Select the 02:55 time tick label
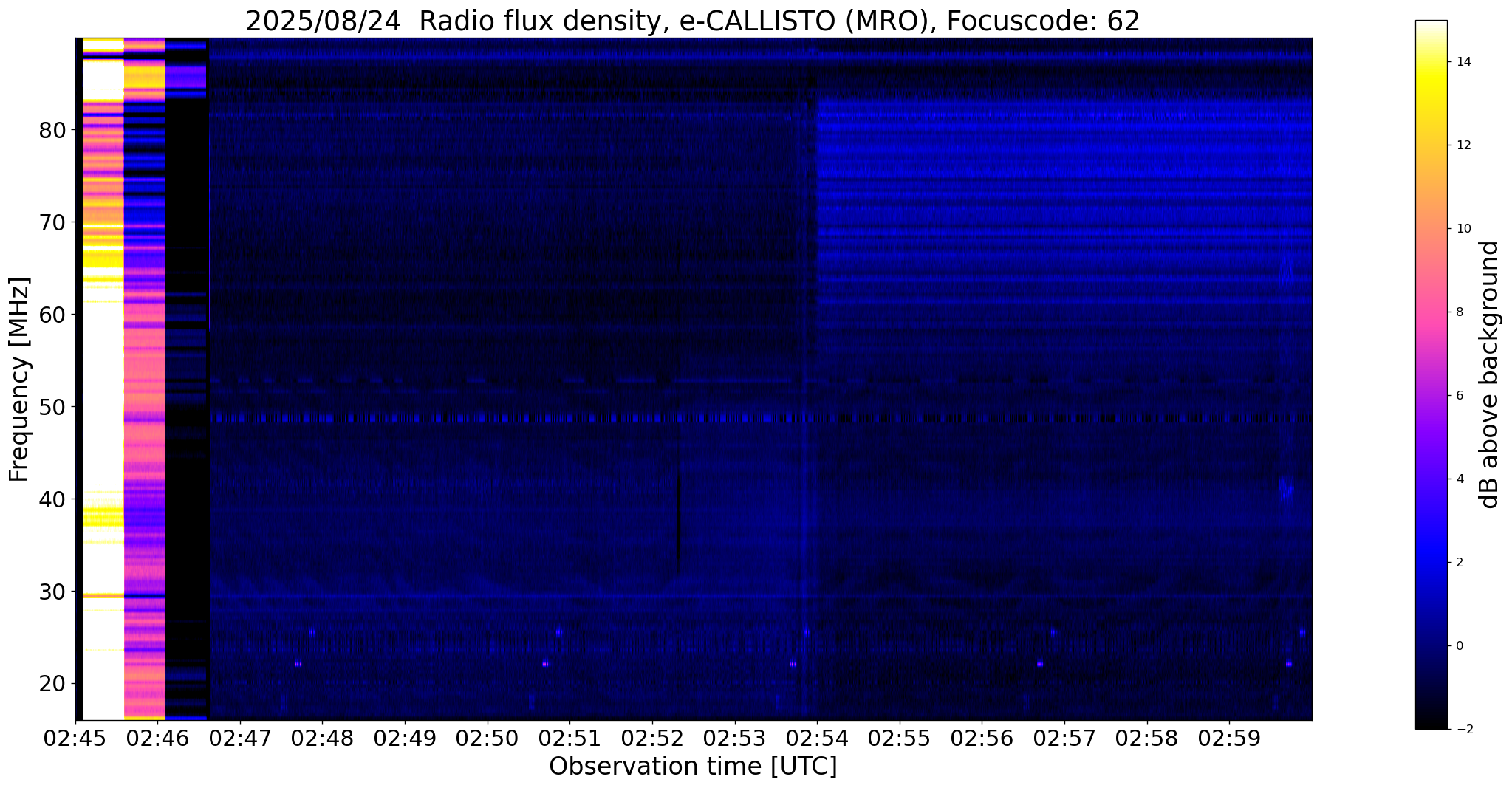Image resolution: width=1512 pixels, height=788 pixels. [900, 739]
